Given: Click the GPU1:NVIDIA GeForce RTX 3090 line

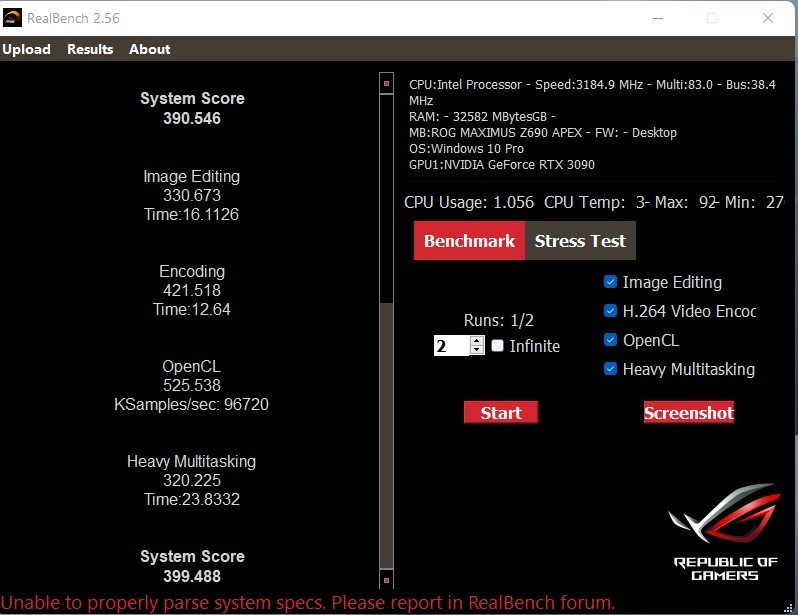Looking at the screenshot, I should click(502, 164).
